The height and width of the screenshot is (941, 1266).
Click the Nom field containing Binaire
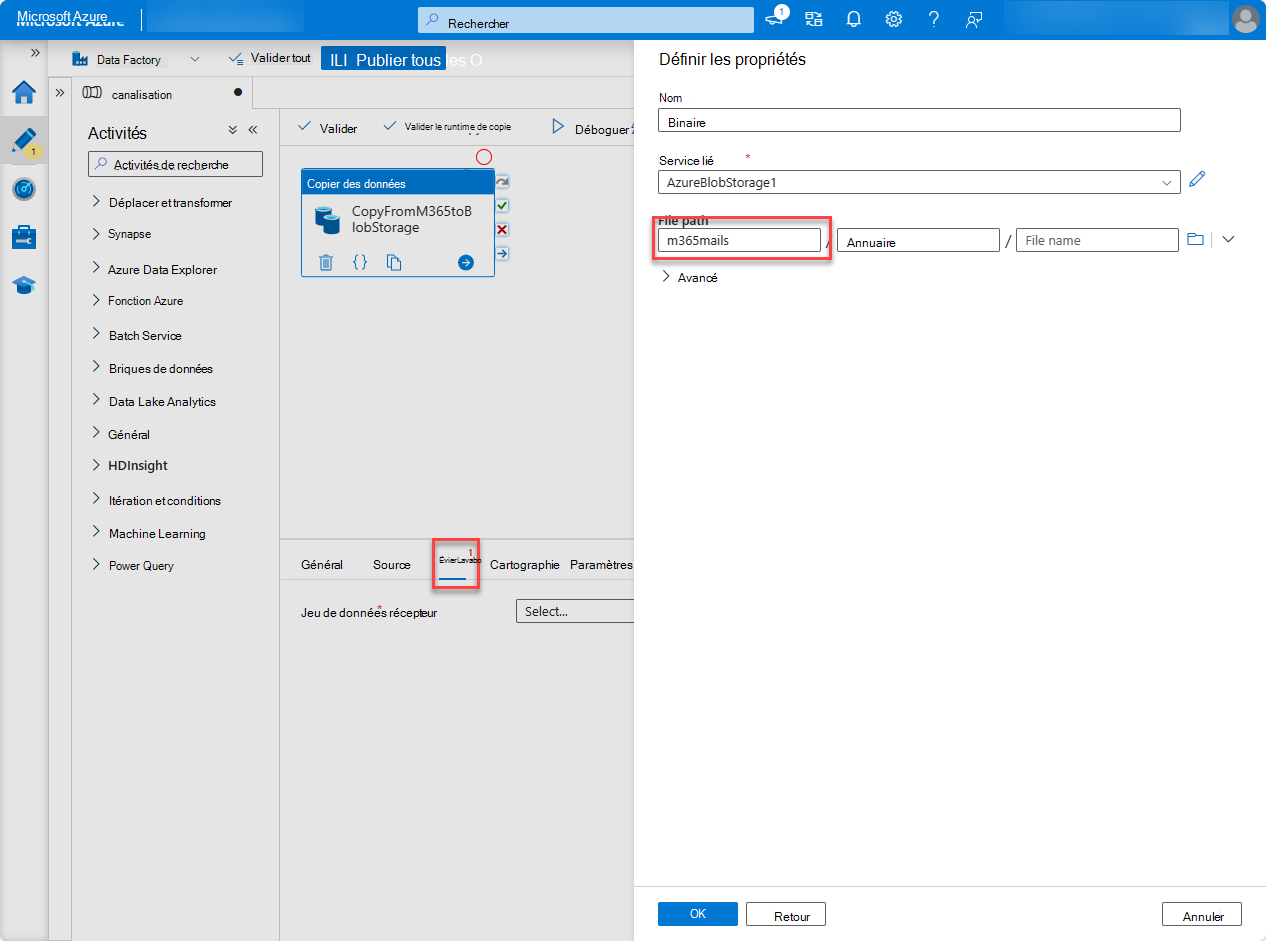coord(917,119)
